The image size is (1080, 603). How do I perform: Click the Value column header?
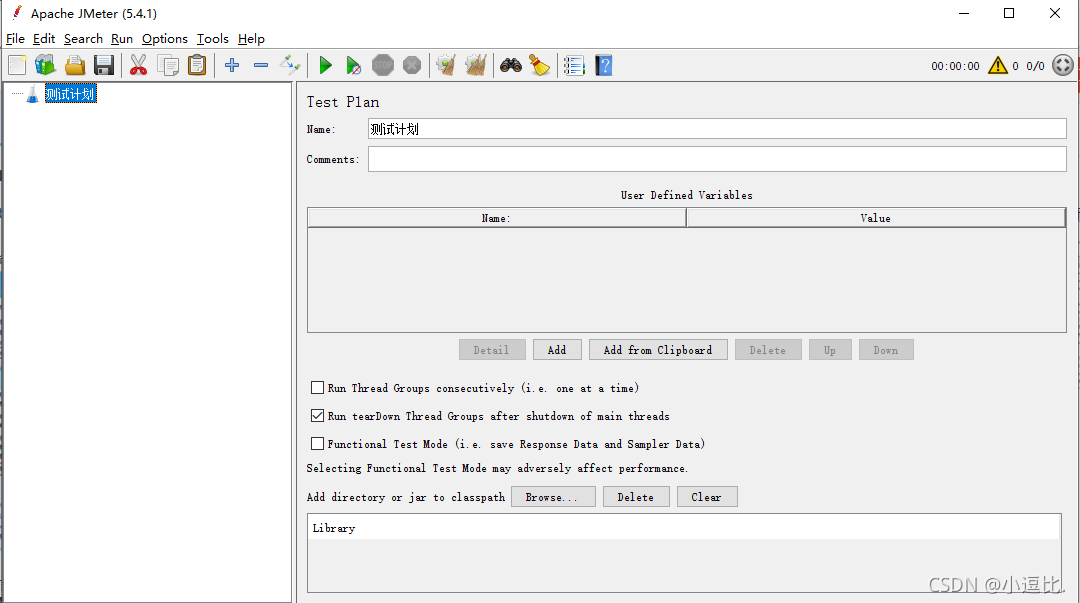[x=875, y=218]
